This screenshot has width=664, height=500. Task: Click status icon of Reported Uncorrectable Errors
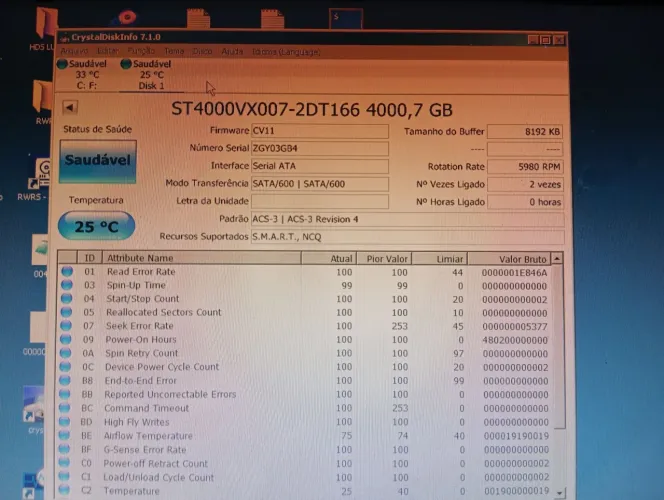click(65, 394)
